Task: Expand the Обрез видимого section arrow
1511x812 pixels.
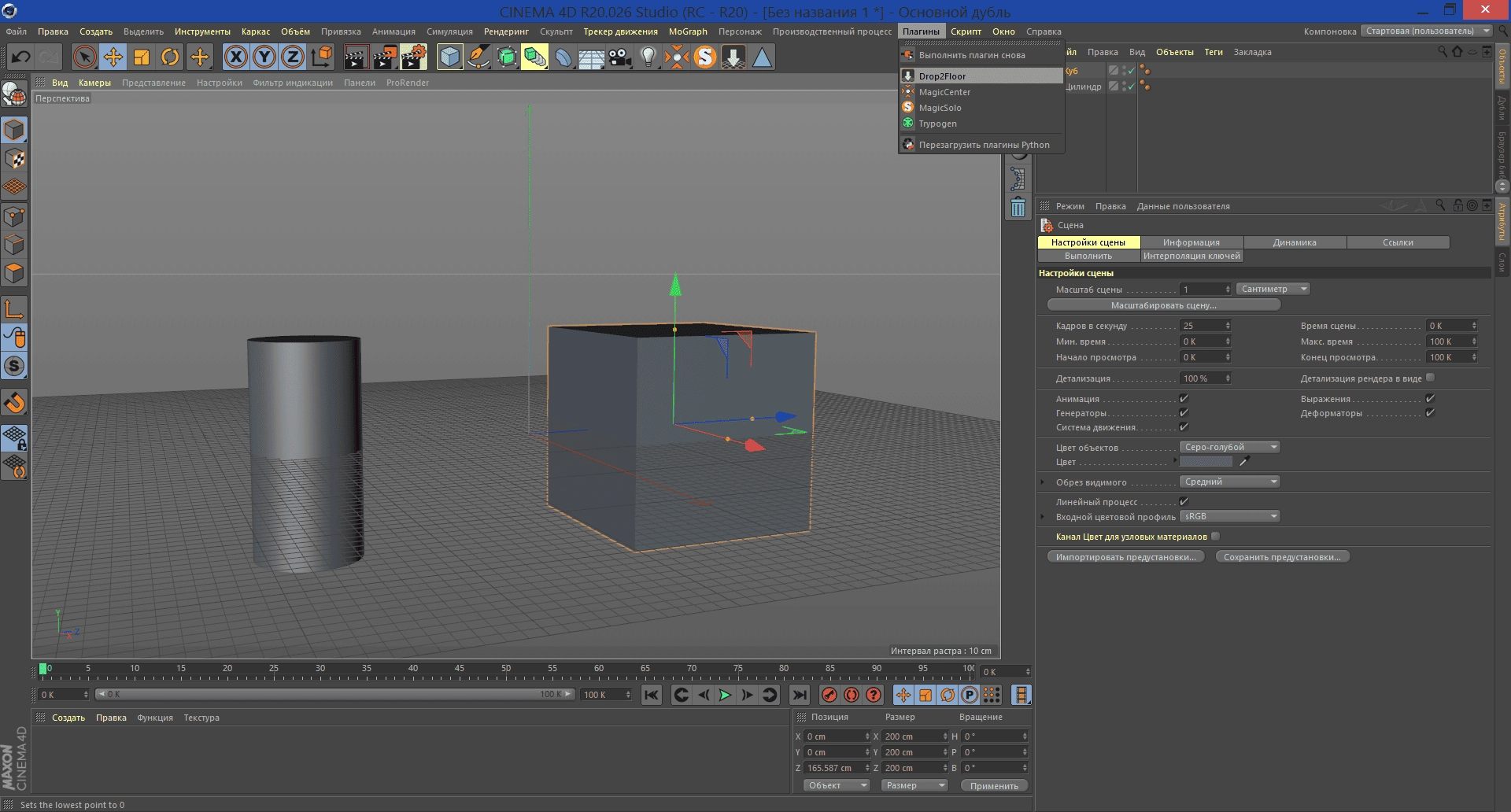Action: click(1043, 482)
